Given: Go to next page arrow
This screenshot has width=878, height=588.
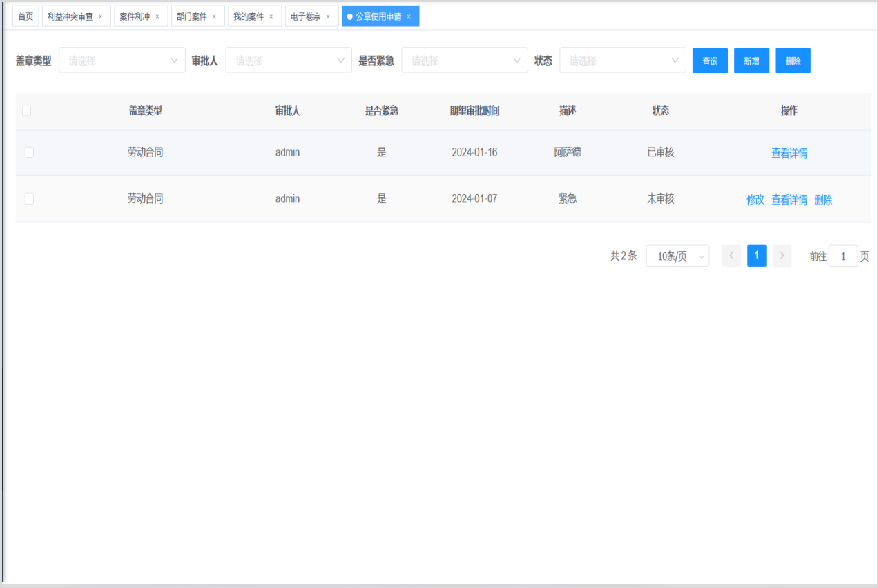Looking at the screenshot, I should click(782, 256).
